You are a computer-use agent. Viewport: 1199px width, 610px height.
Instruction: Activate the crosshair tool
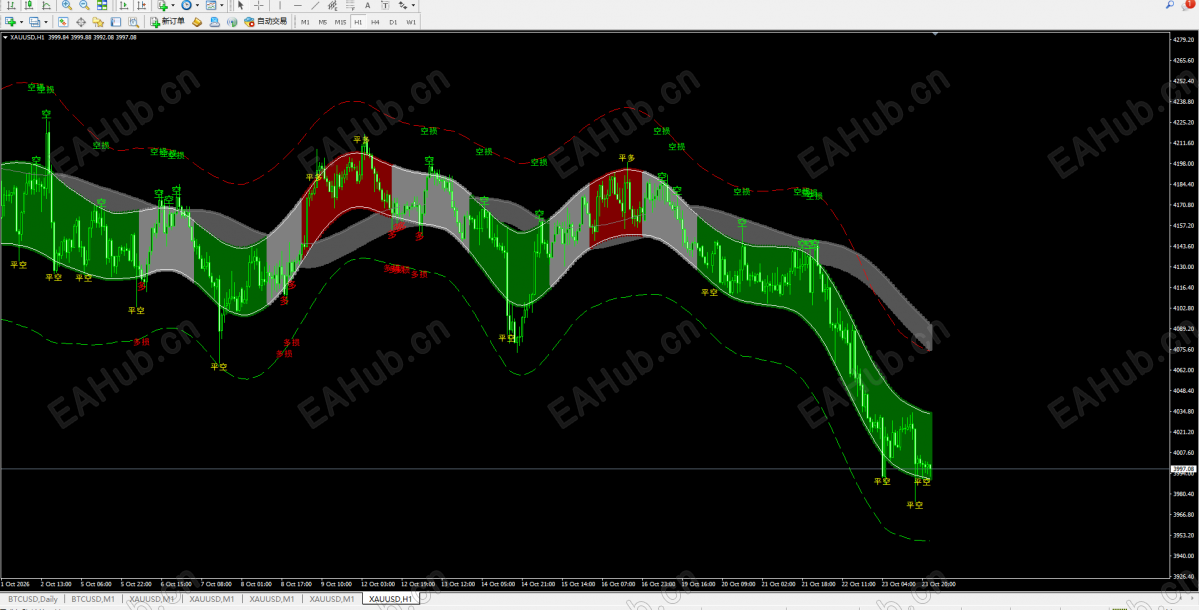pyautogui.click(x=259, y=5)
